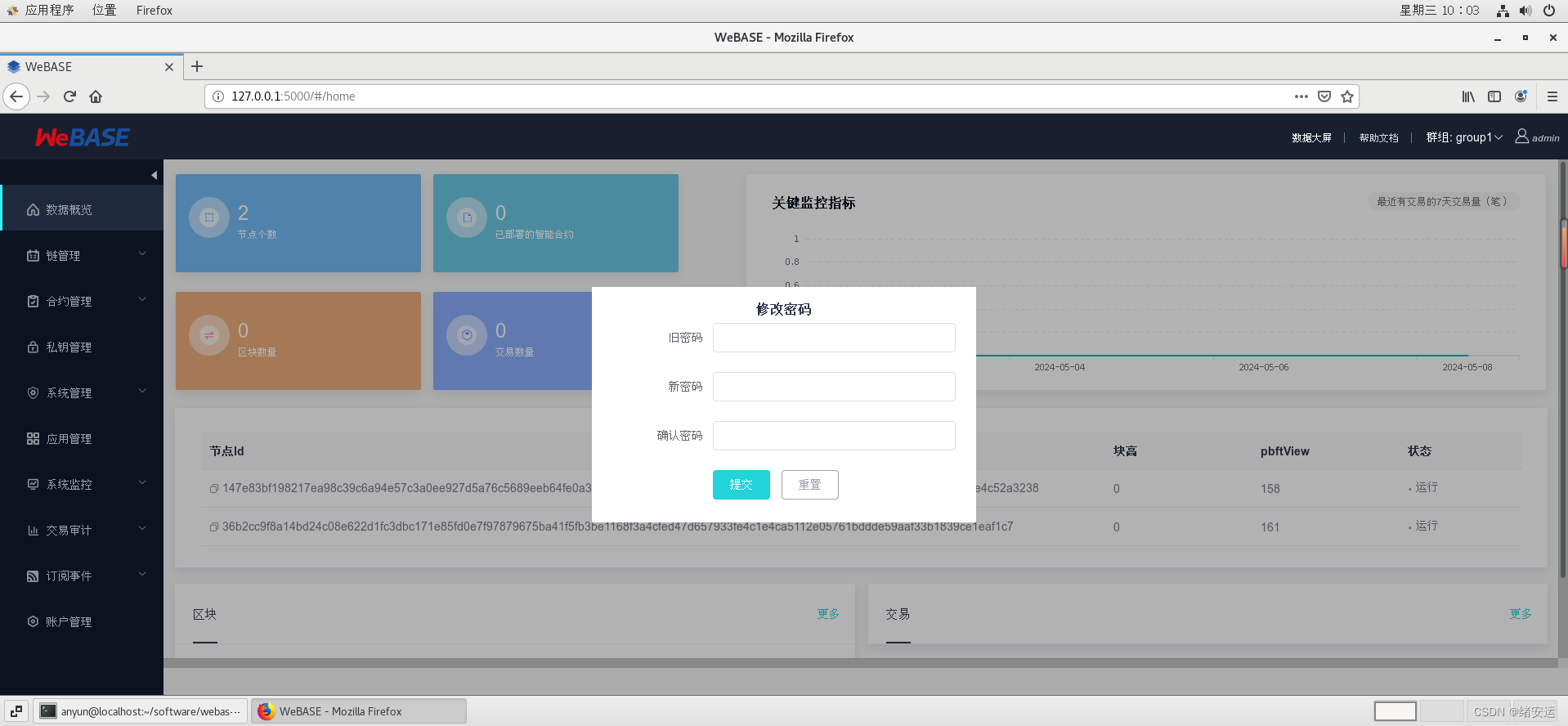Viewport: 1568px width, 726px height.
Task: Expand the 系统监控 submenu chevron
Action: pyautogui.click(x=142, y=482)
